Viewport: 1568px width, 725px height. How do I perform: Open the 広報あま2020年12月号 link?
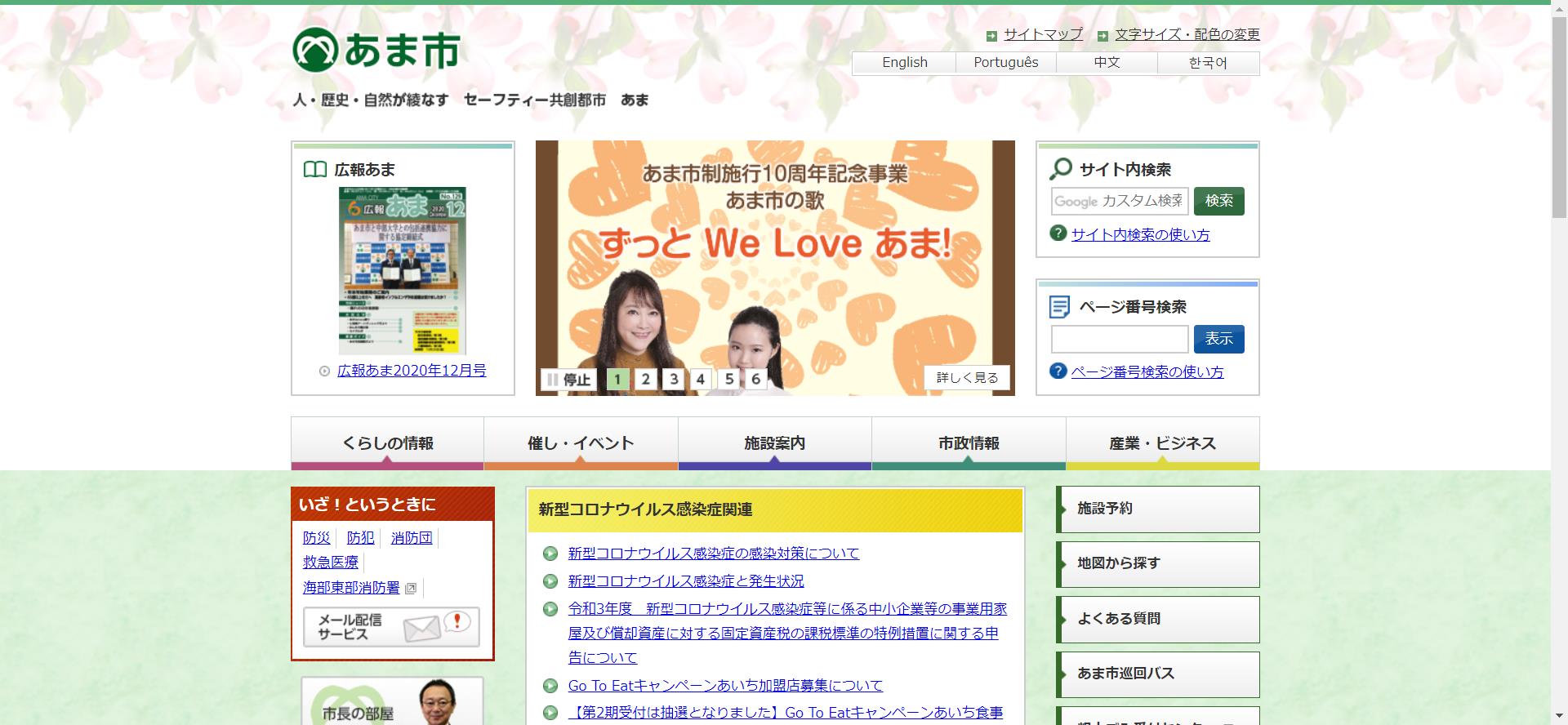point(412,371)
